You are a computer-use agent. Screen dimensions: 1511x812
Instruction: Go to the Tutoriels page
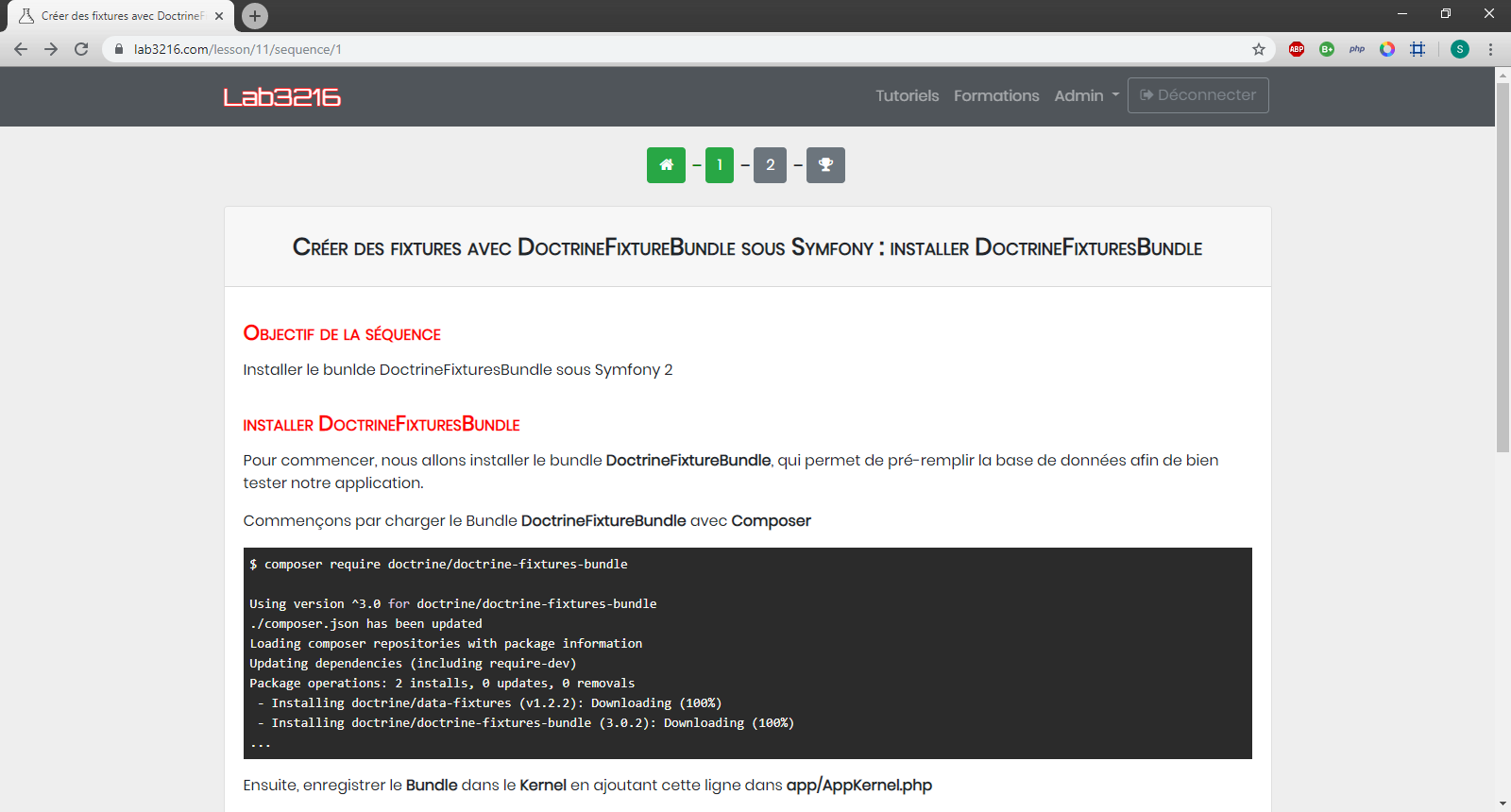[x=907, y=95]
